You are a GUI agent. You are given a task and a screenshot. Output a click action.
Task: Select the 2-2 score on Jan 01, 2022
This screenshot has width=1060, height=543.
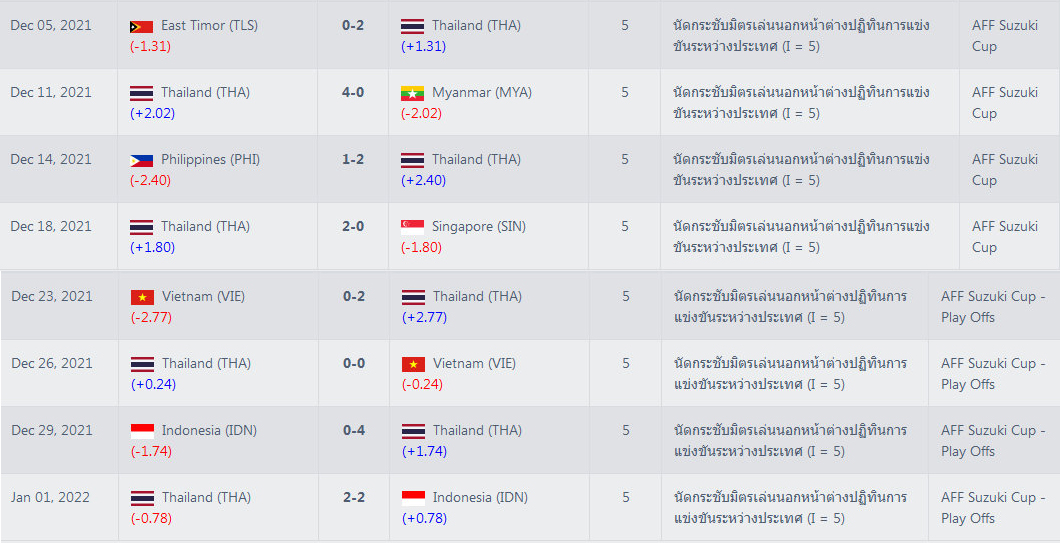point(354,498)
